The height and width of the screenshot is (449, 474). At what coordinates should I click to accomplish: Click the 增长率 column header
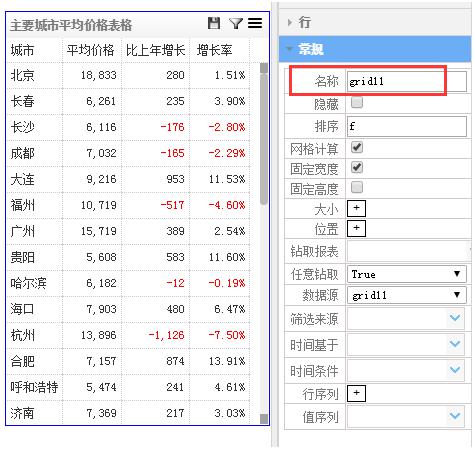pyautogui.click(x=215, y=50)
